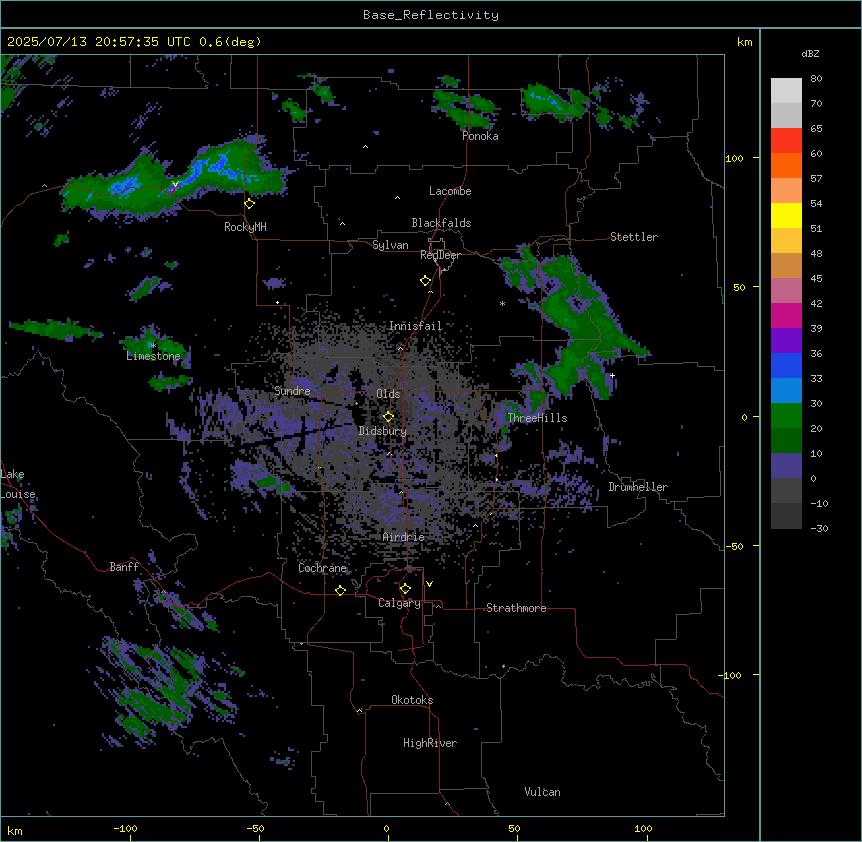
Task: Select the purple swatch between 39 and 36 dBZ
Action: [x=786, y=341]
